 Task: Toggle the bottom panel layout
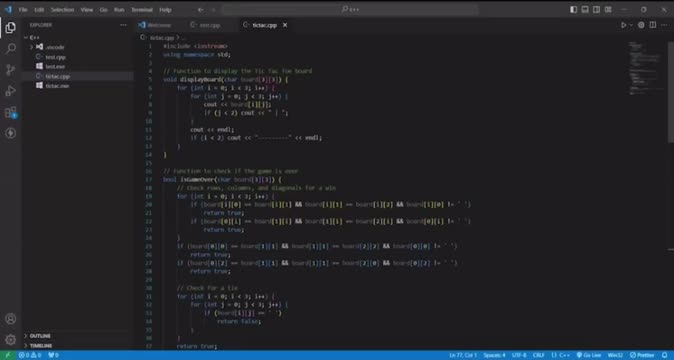pos(585,9)
